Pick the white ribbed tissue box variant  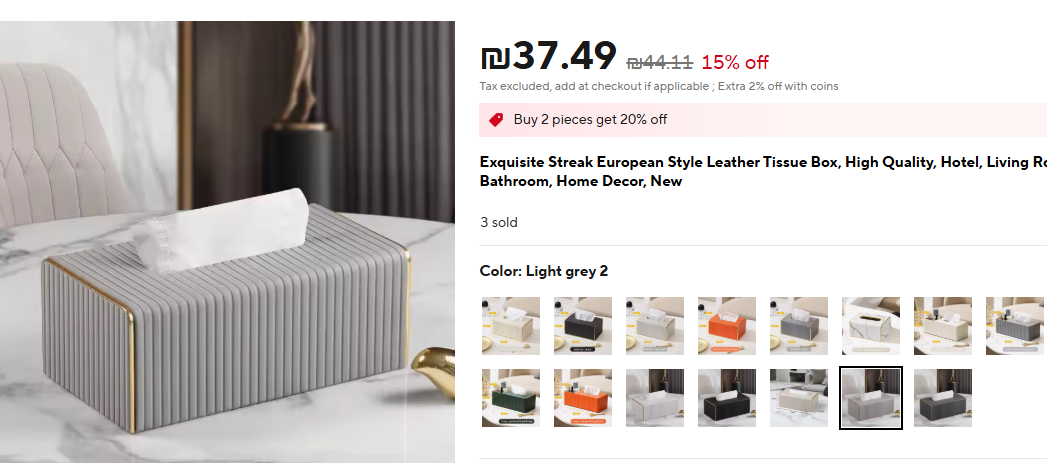(655, 398)
